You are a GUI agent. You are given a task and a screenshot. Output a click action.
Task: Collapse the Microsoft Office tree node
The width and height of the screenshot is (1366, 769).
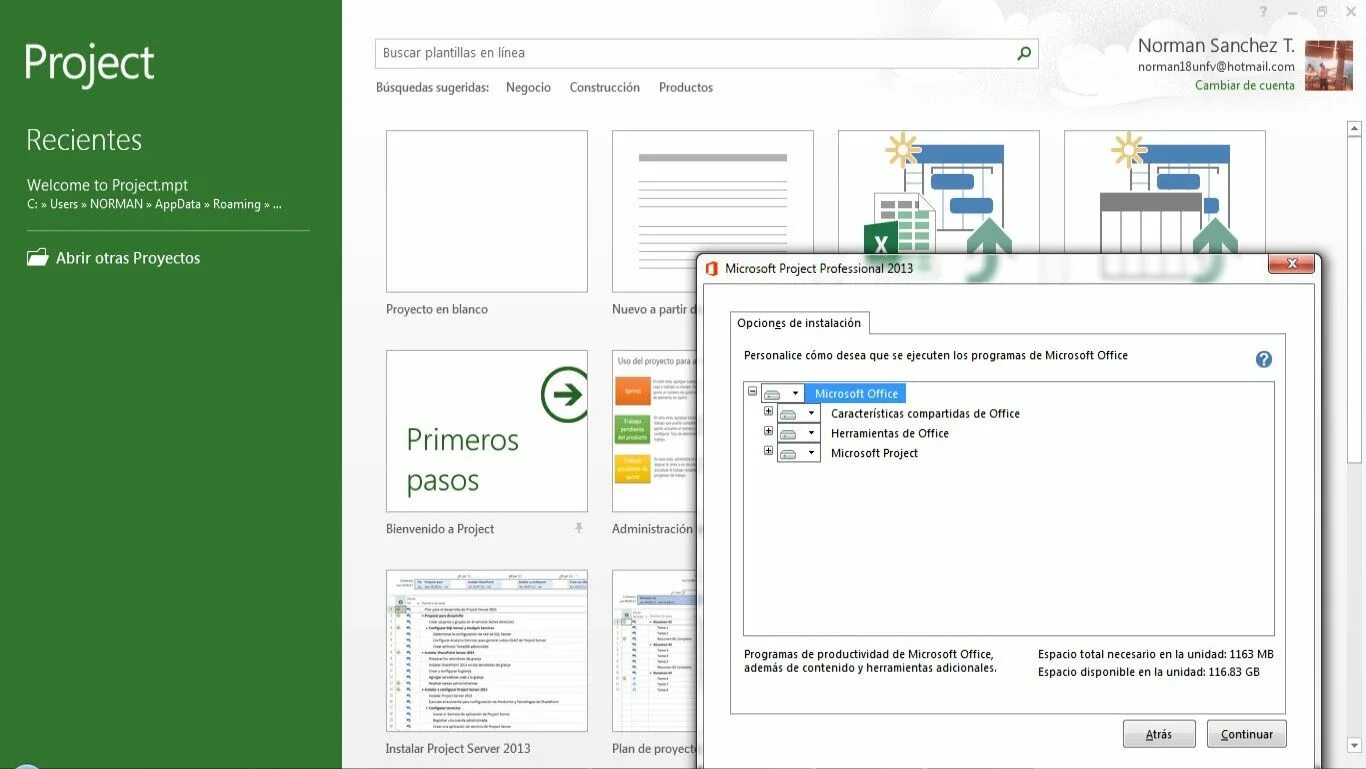pos(752,392)
